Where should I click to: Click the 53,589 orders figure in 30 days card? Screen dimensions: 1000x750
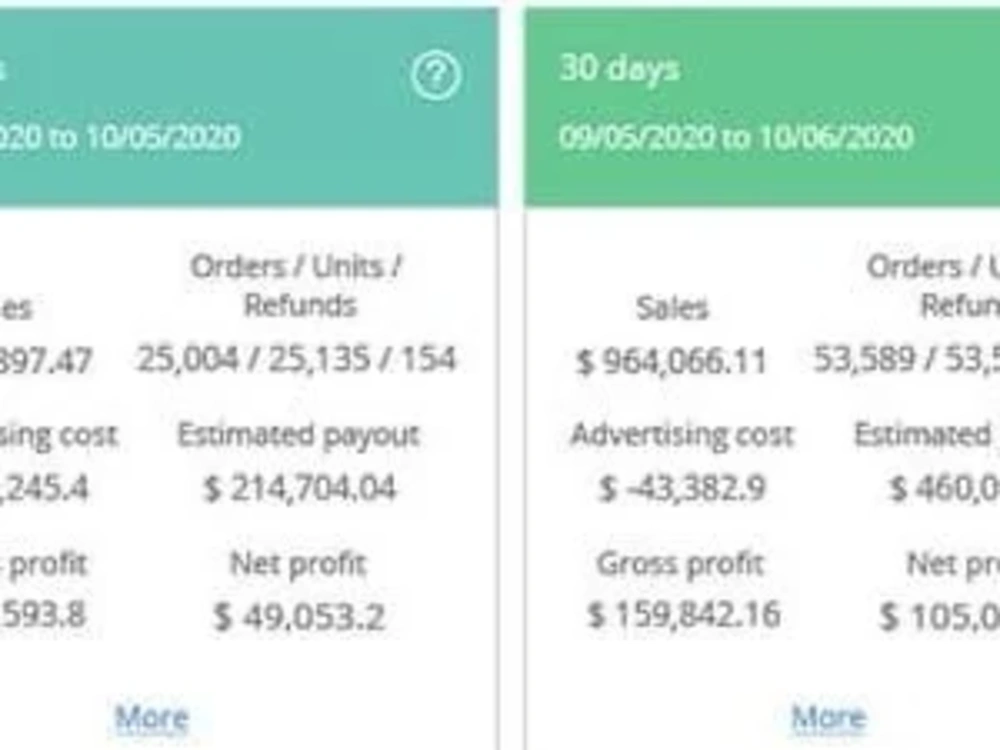[x=864, y=360]
